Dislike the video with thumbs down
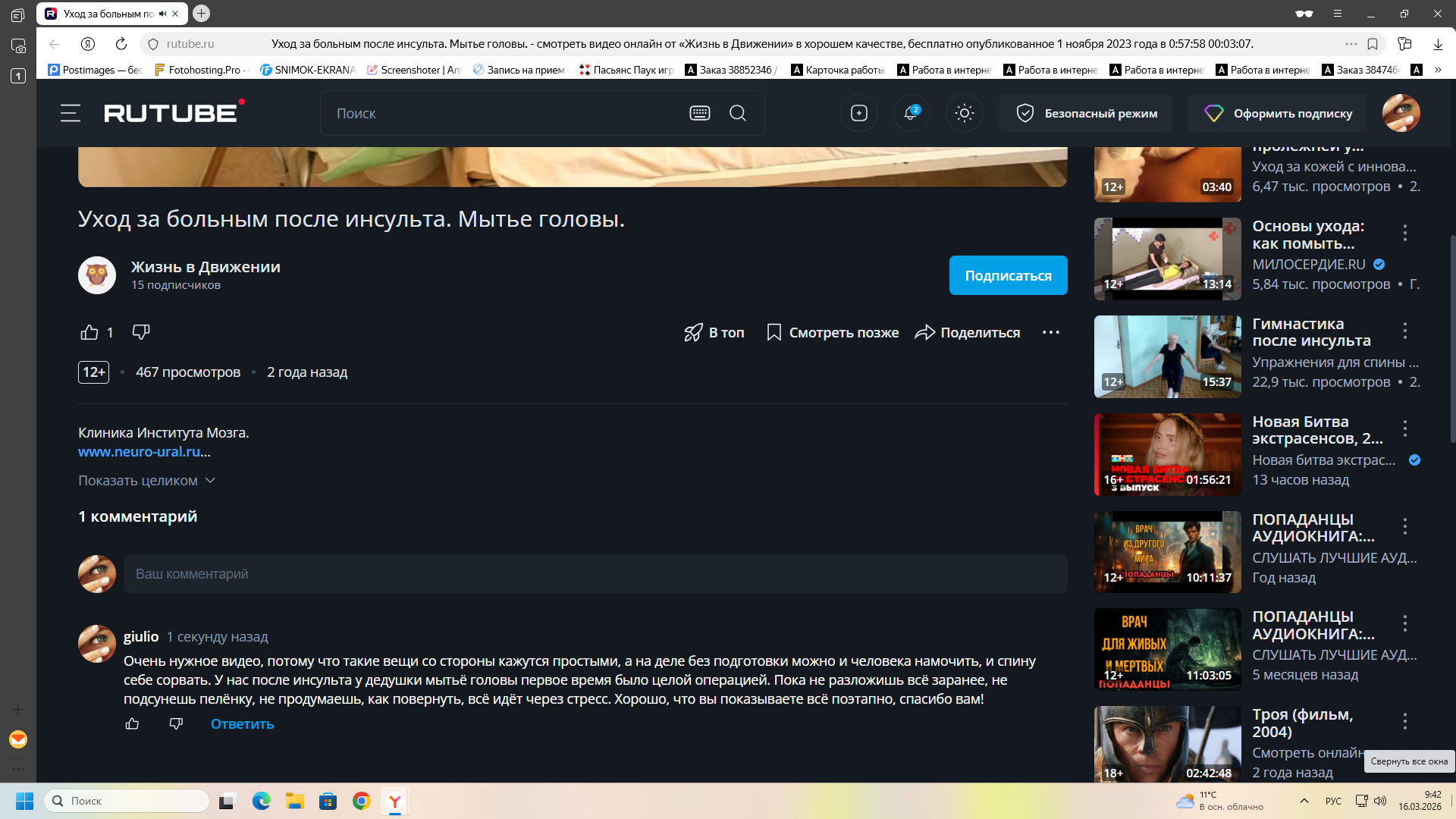Image resolution: width=1456 pixels, height=819 pixels. (x=141, y=332)
